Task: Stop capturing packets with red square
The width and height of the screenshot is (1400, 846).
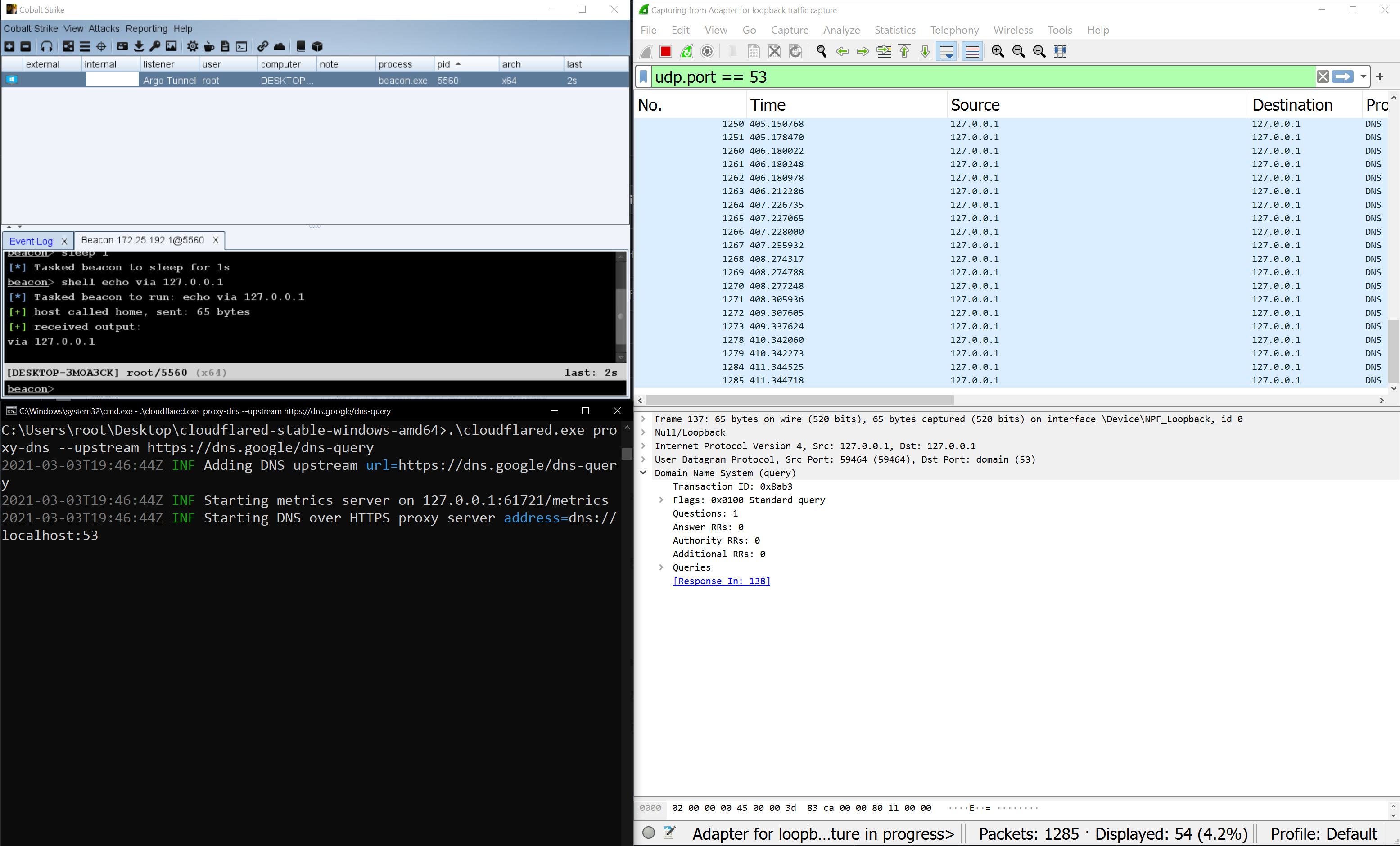Action: pyautogui.click(x=665, y=52)
